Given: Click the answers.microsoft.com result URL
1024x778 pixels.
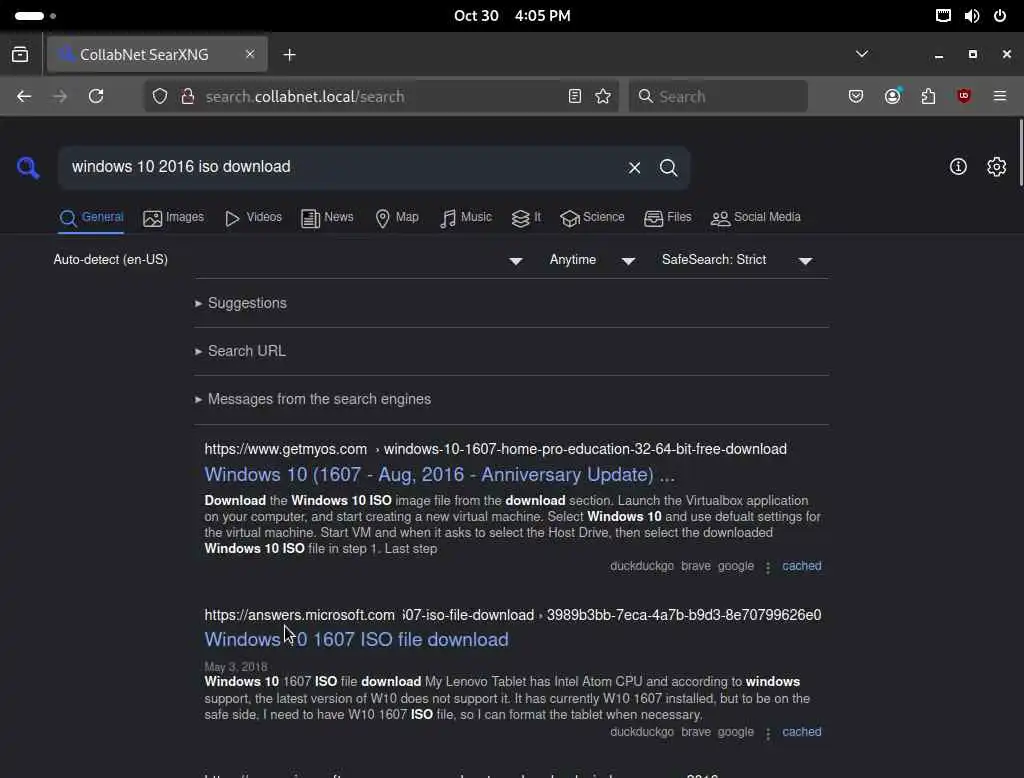Looking at the screenshot, I should point(513,615).
